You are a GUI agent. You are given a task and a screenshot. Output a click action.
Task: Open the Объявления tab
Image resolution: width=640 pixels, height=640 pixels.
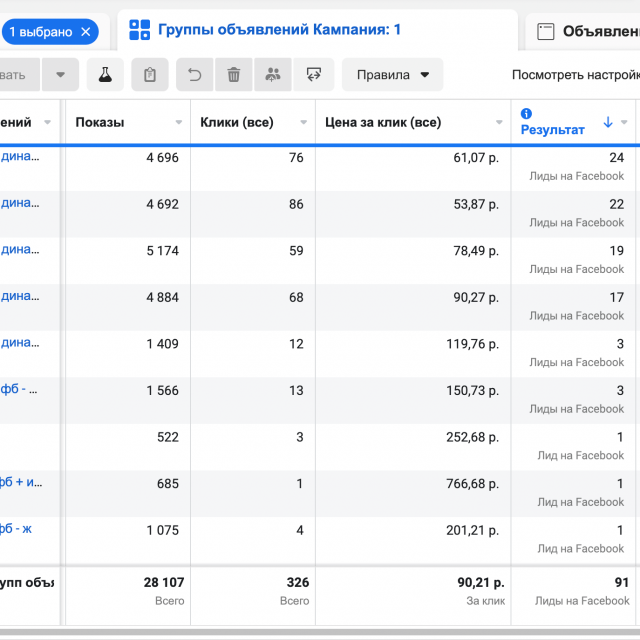click(589, 31)
